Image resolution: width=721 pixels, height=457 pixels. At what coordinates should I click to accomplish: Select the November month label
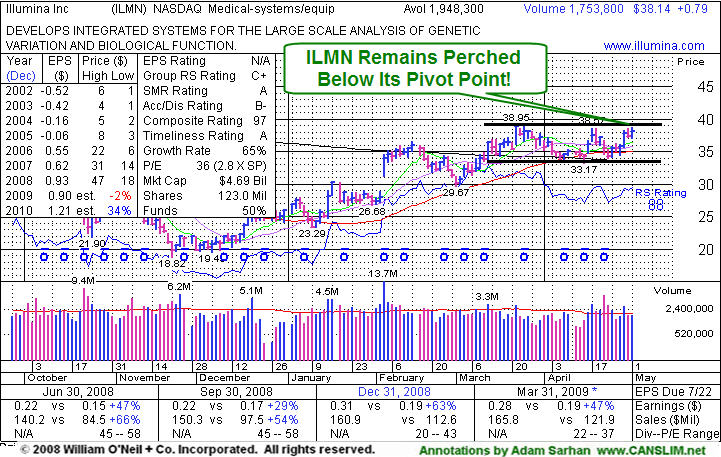144,378
